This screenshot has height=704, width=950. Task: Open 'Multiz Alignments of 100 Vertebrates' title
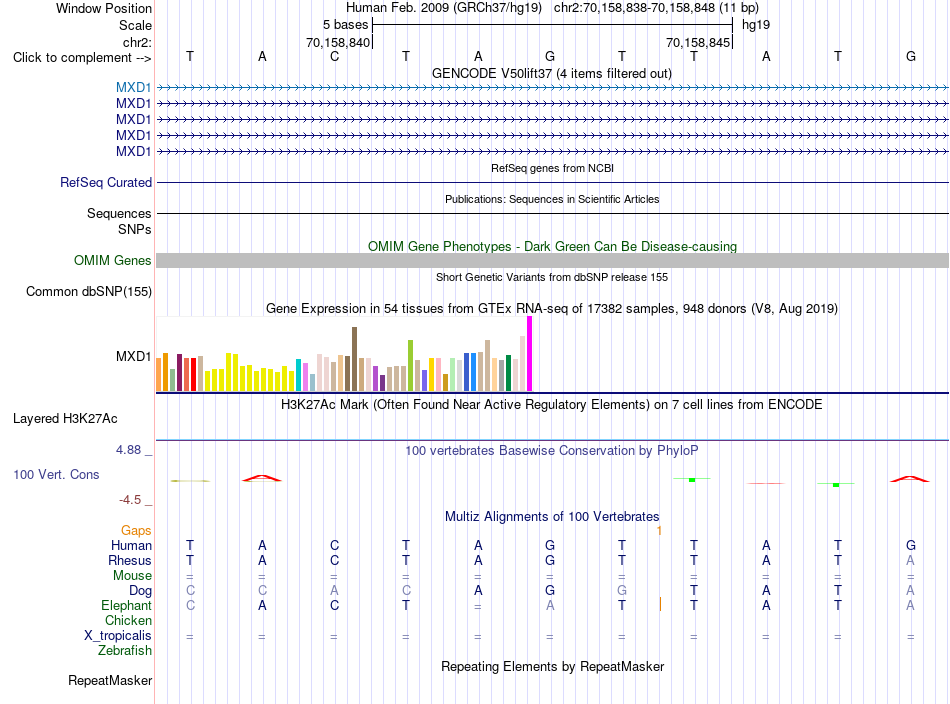click(552, 517)
